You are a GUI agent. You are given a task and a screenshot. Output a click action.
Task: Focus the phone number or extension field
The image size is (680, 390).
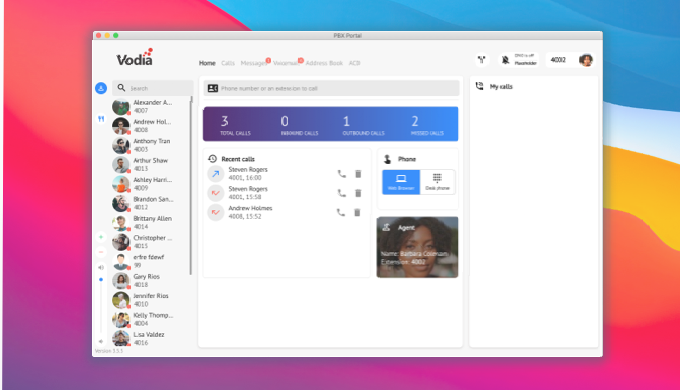pos(331,88)
